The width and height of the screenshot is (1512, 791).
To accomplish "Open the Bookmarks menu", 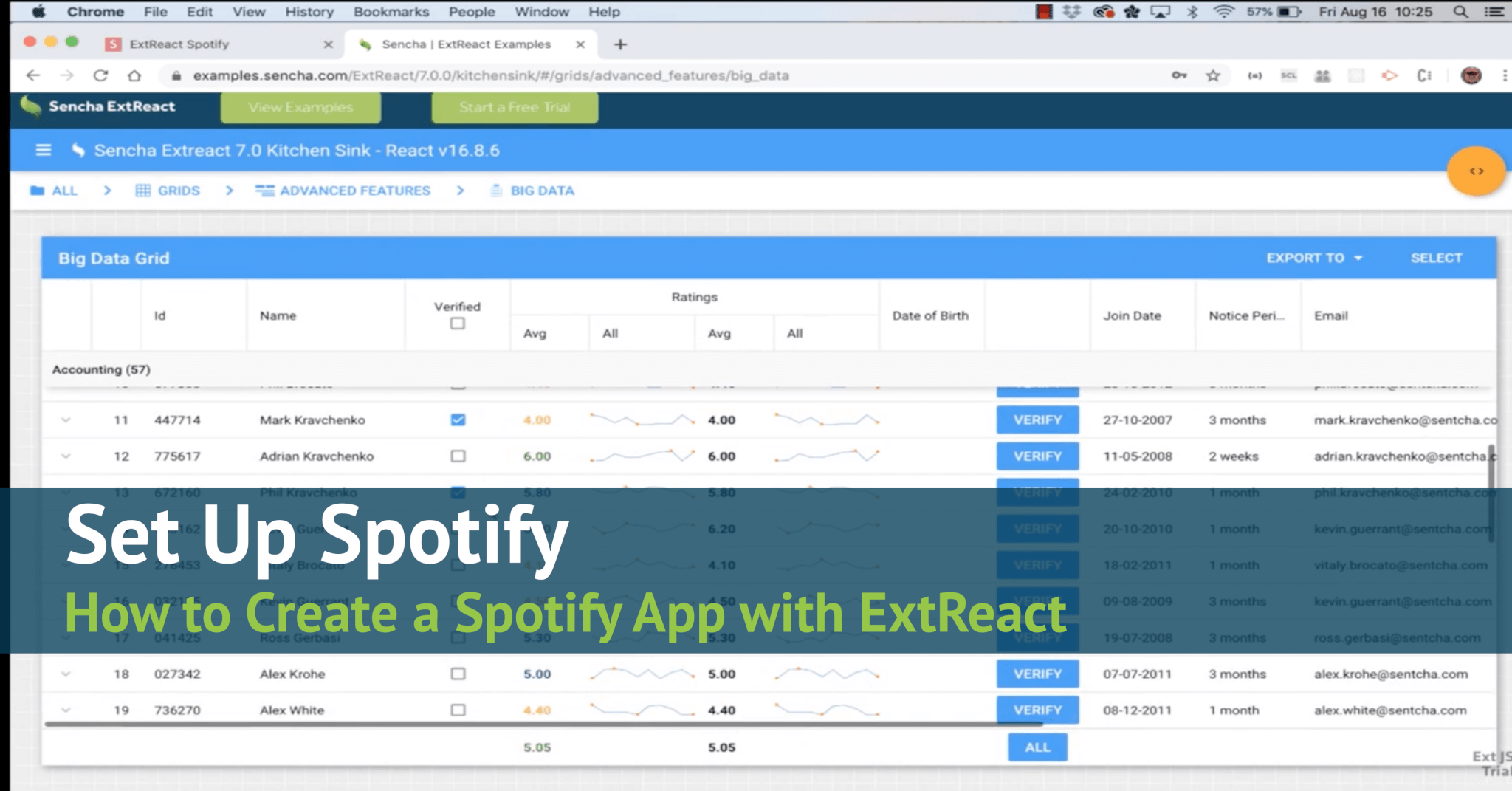I will pyautogui.click(x=391, y=12).
